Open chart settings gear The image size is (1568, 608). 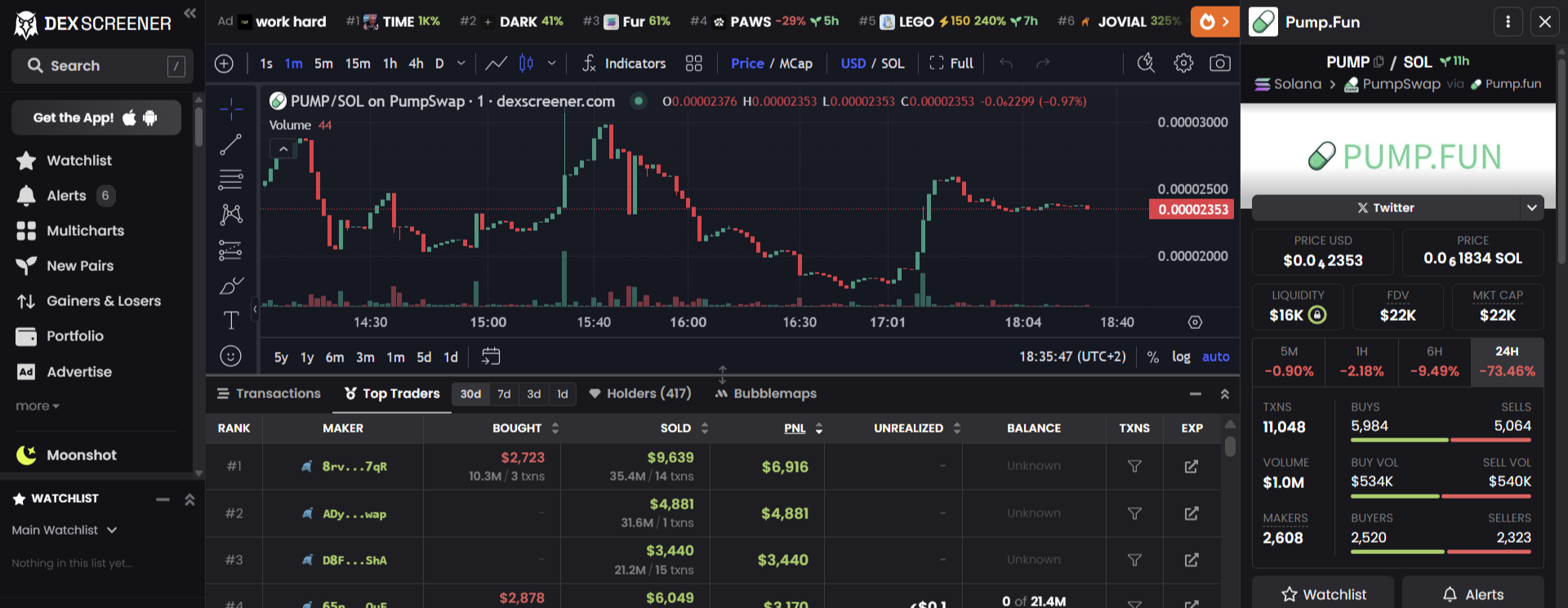pyautogui.click(x=1183, y=64)
